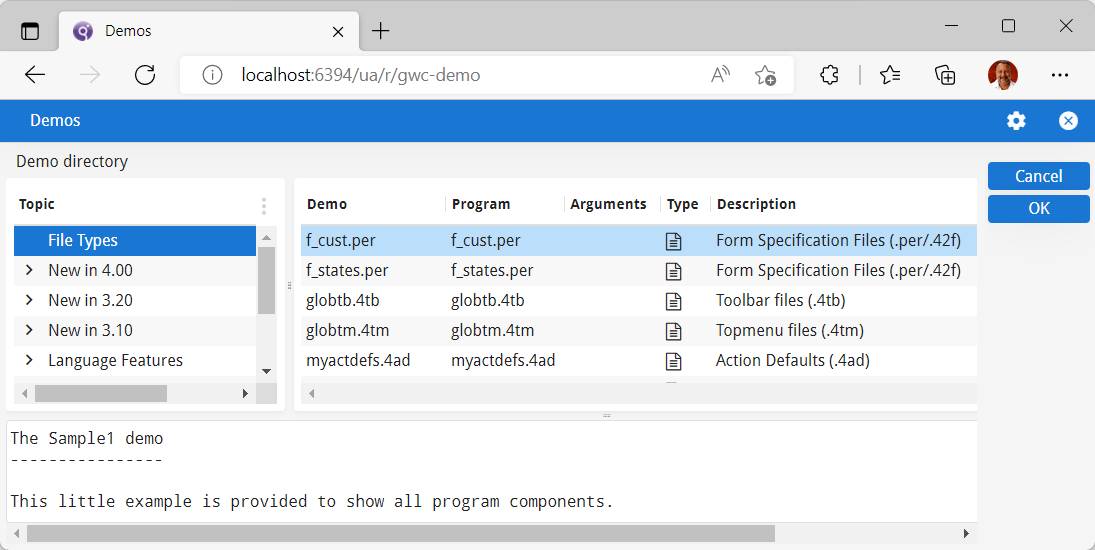Open browser extensions puzzle icon
Image resolution: width=1095 pixels, height=550 pixels.
(x=829, y=75)
